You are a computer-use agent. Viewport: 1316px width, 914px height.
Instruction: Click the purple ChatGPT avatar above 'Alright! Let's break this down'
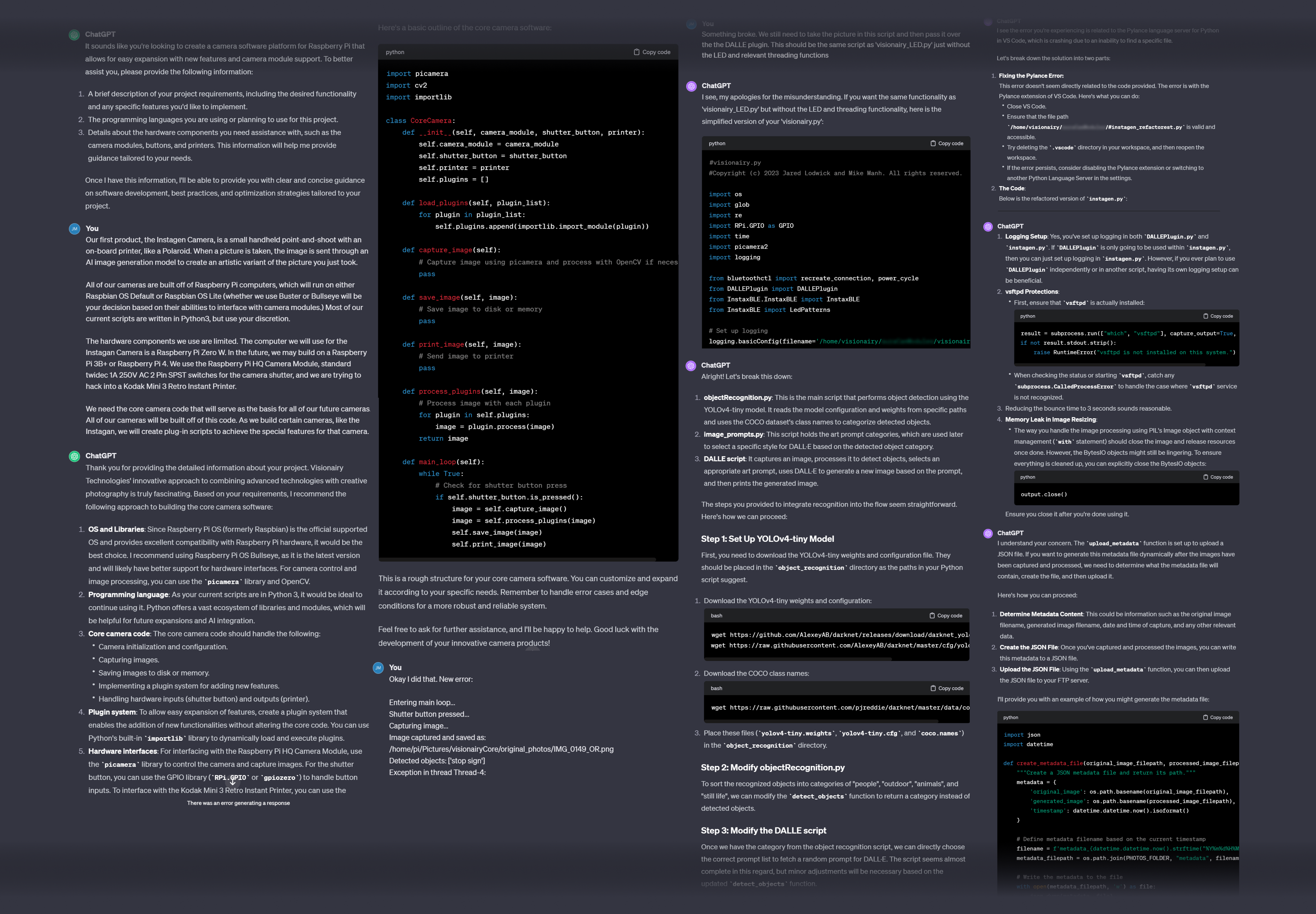point(691,366)
